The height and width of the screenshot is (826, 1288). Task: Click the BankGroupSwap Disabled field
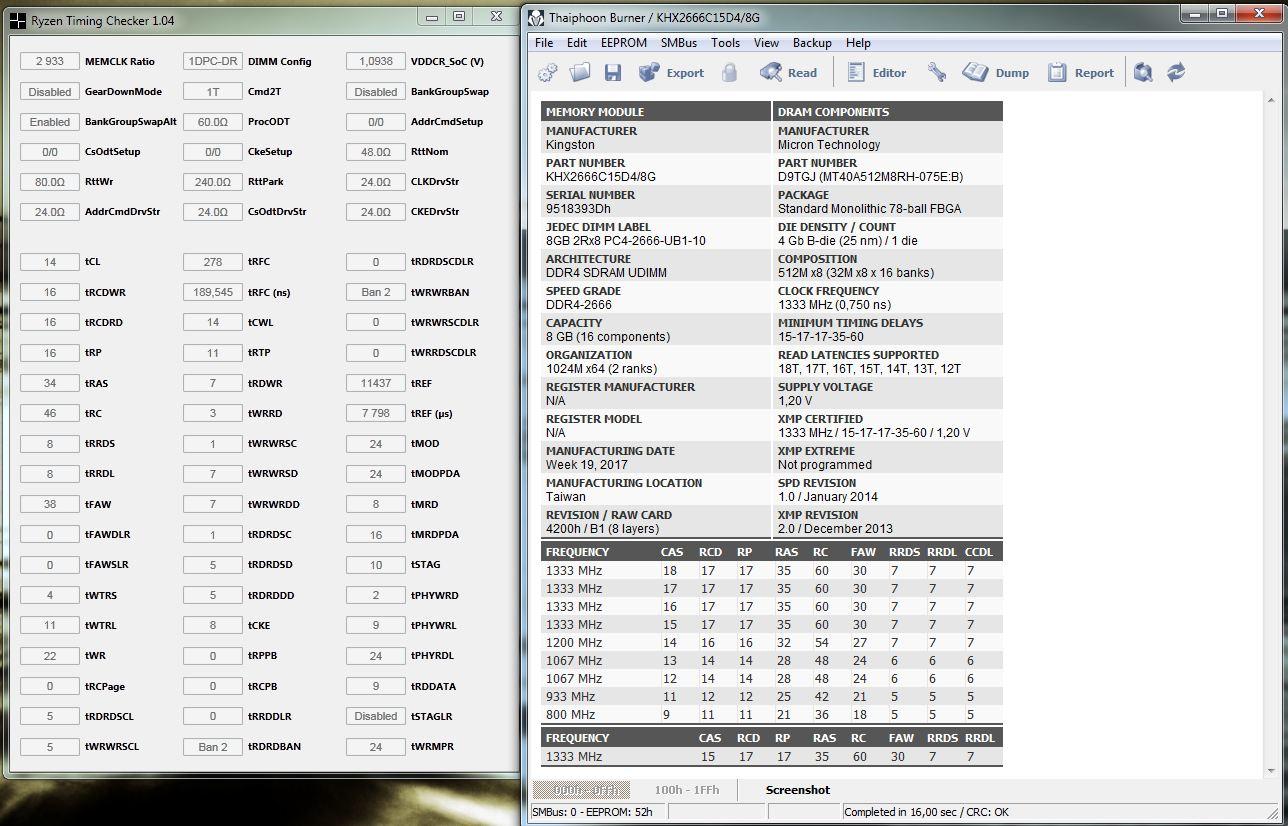point(376,91)
